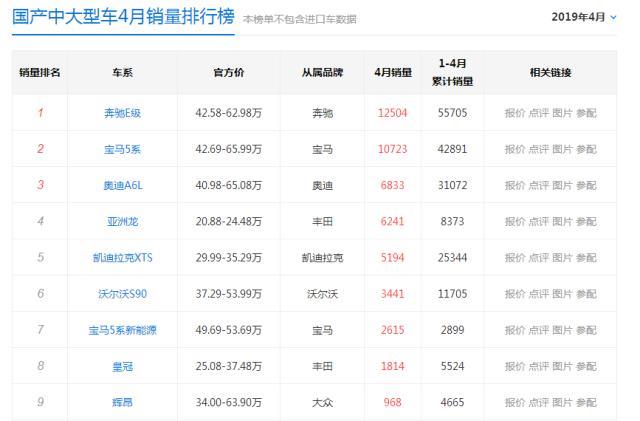Click 图片 link in the 奔驰E级 row
The height and width of the screenshot is (421, 640).
562,113
